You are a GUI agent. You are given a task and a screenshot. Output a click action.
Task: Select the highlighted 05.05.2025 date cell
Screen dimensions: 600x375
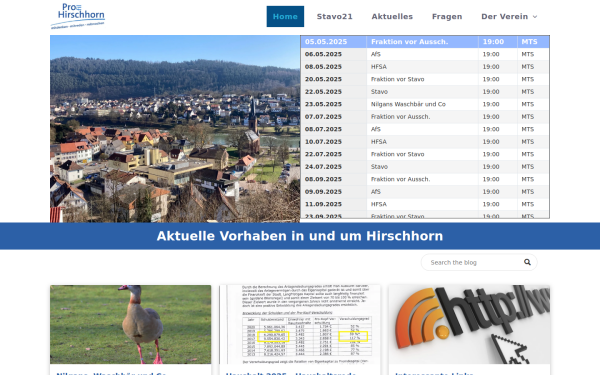pos(334,42)
